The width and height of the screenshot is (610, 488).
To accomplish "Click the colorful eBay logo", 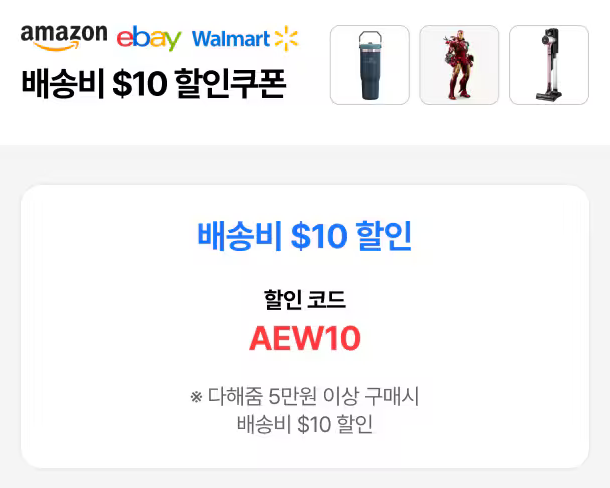I will click(x=149, y=38).
